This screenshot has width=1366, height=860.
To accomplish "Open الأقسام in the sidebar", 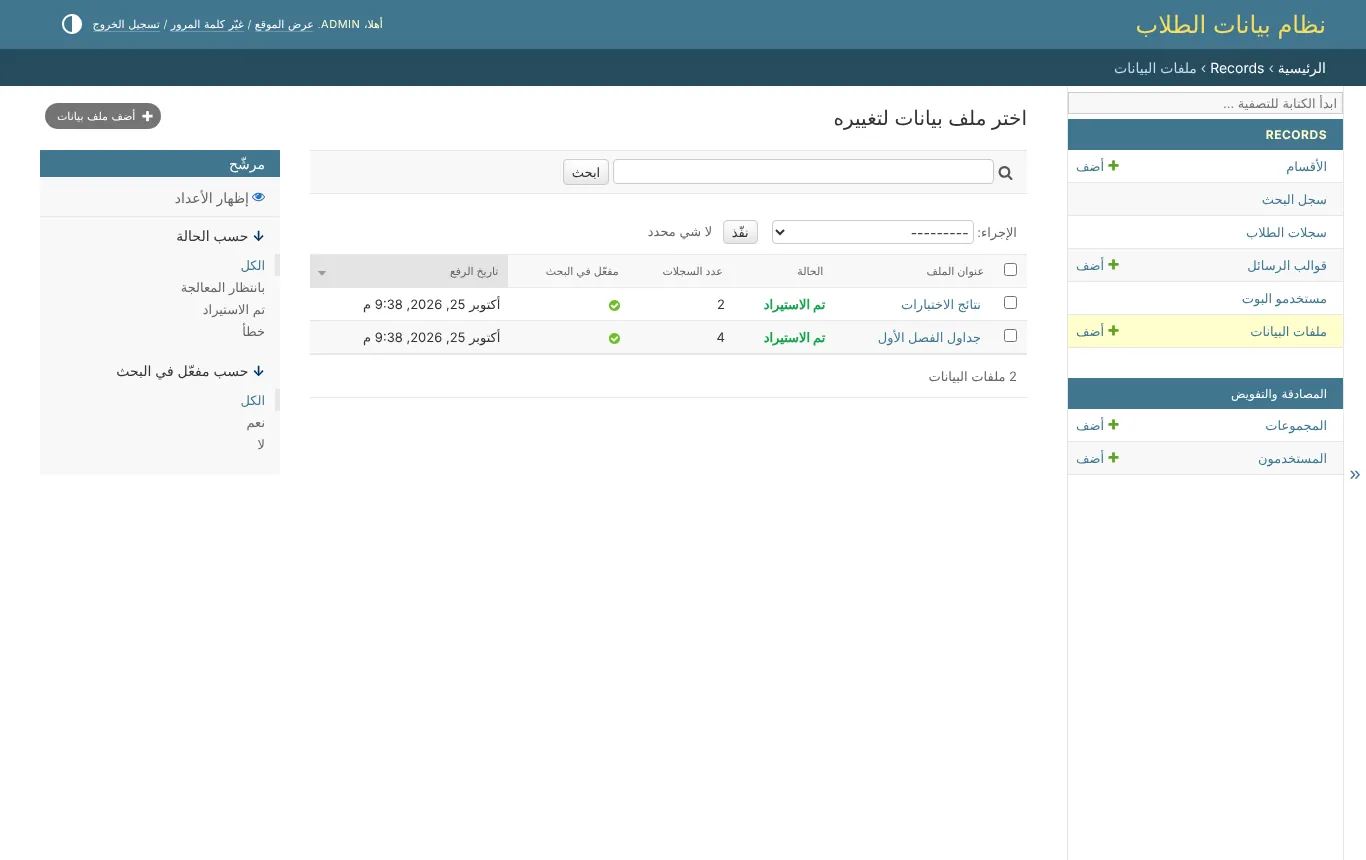I will point(1306,166).
